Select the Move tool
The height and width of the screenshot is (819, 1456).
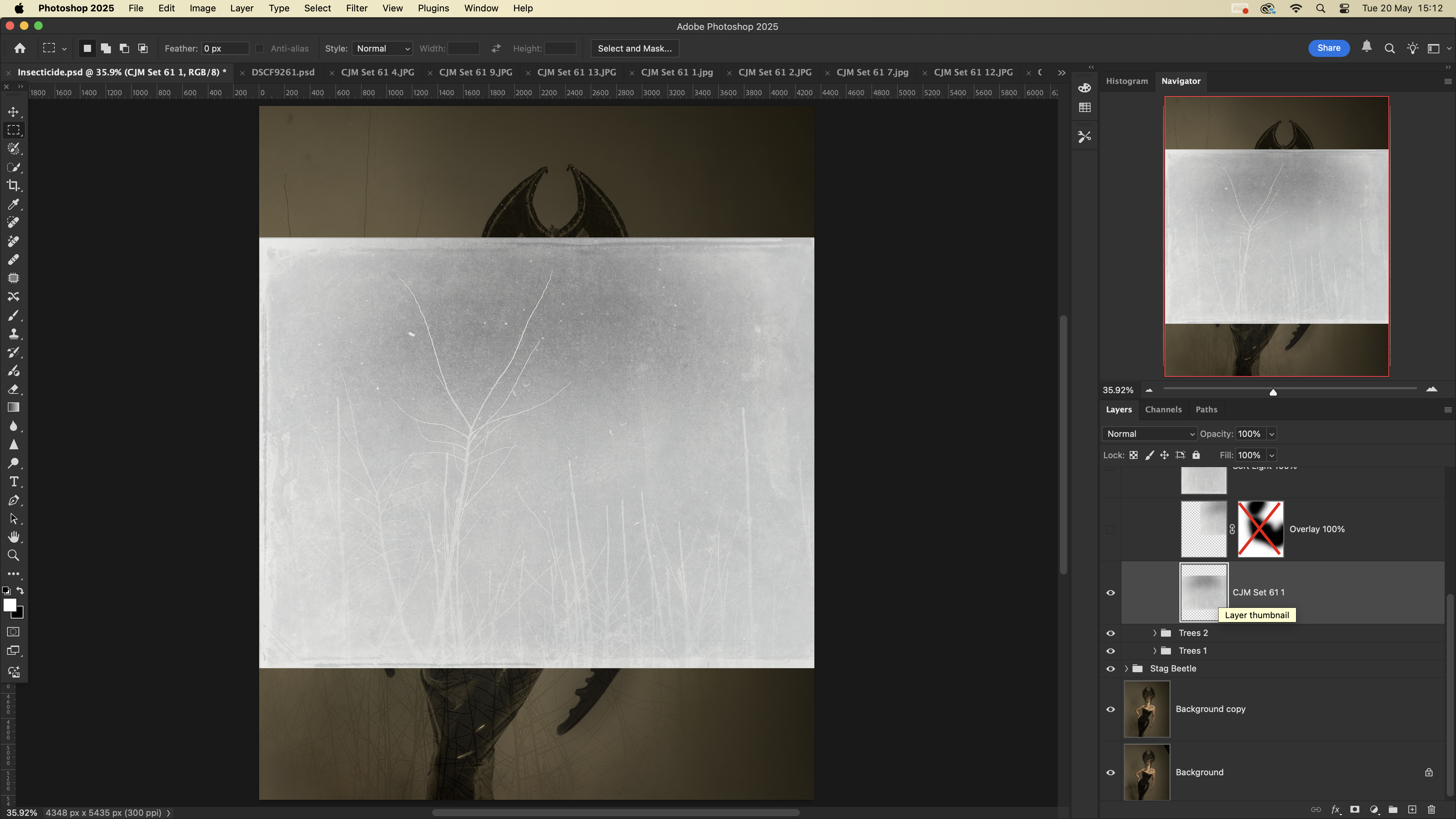[14, 112]
